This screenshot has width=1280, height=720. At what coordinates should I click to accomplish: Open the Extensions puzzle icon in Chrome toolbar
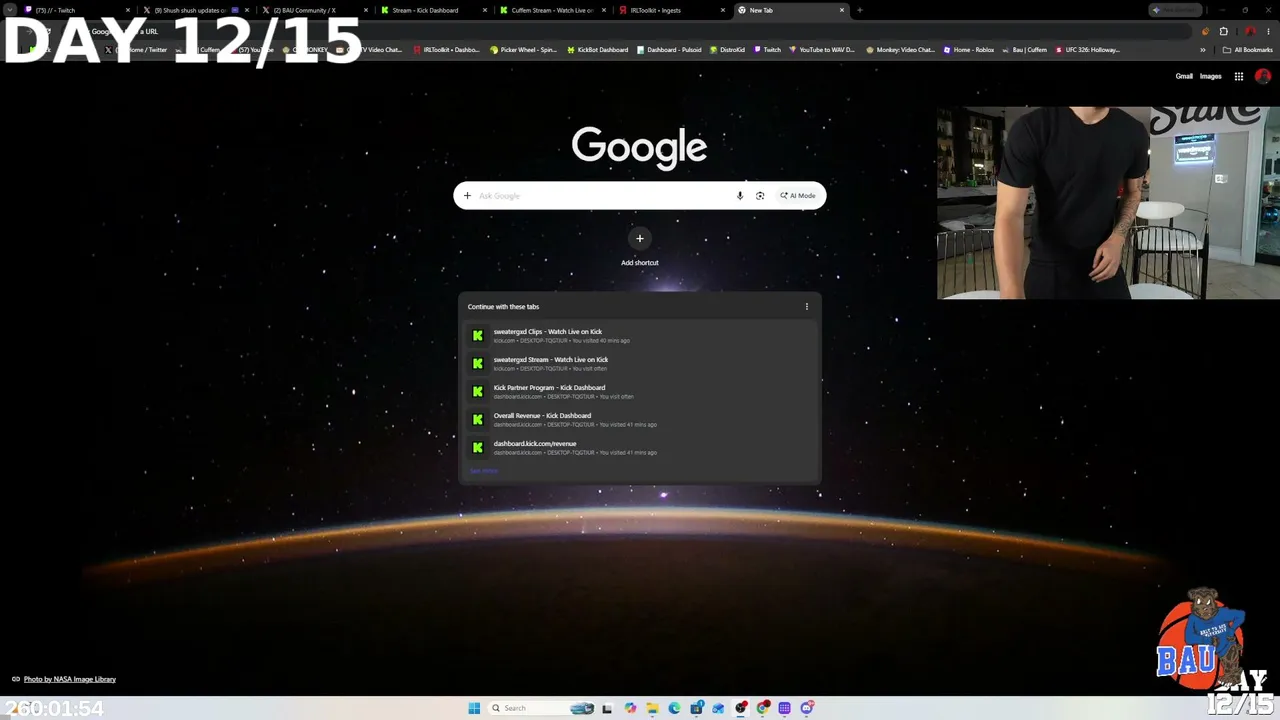(x=1223, y=31)
